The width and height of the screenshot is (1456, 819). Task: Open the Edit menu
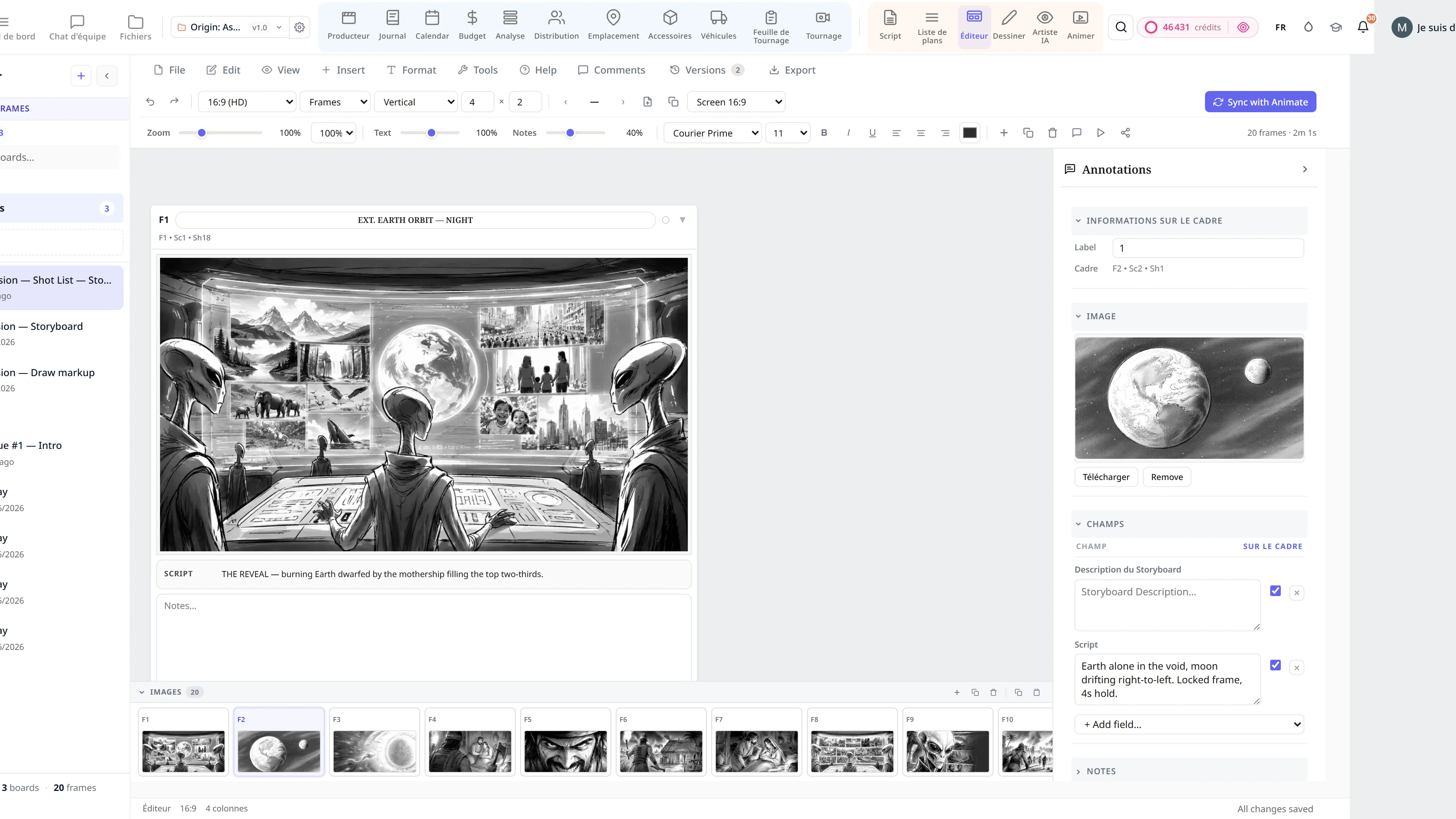tap(223, 70)
